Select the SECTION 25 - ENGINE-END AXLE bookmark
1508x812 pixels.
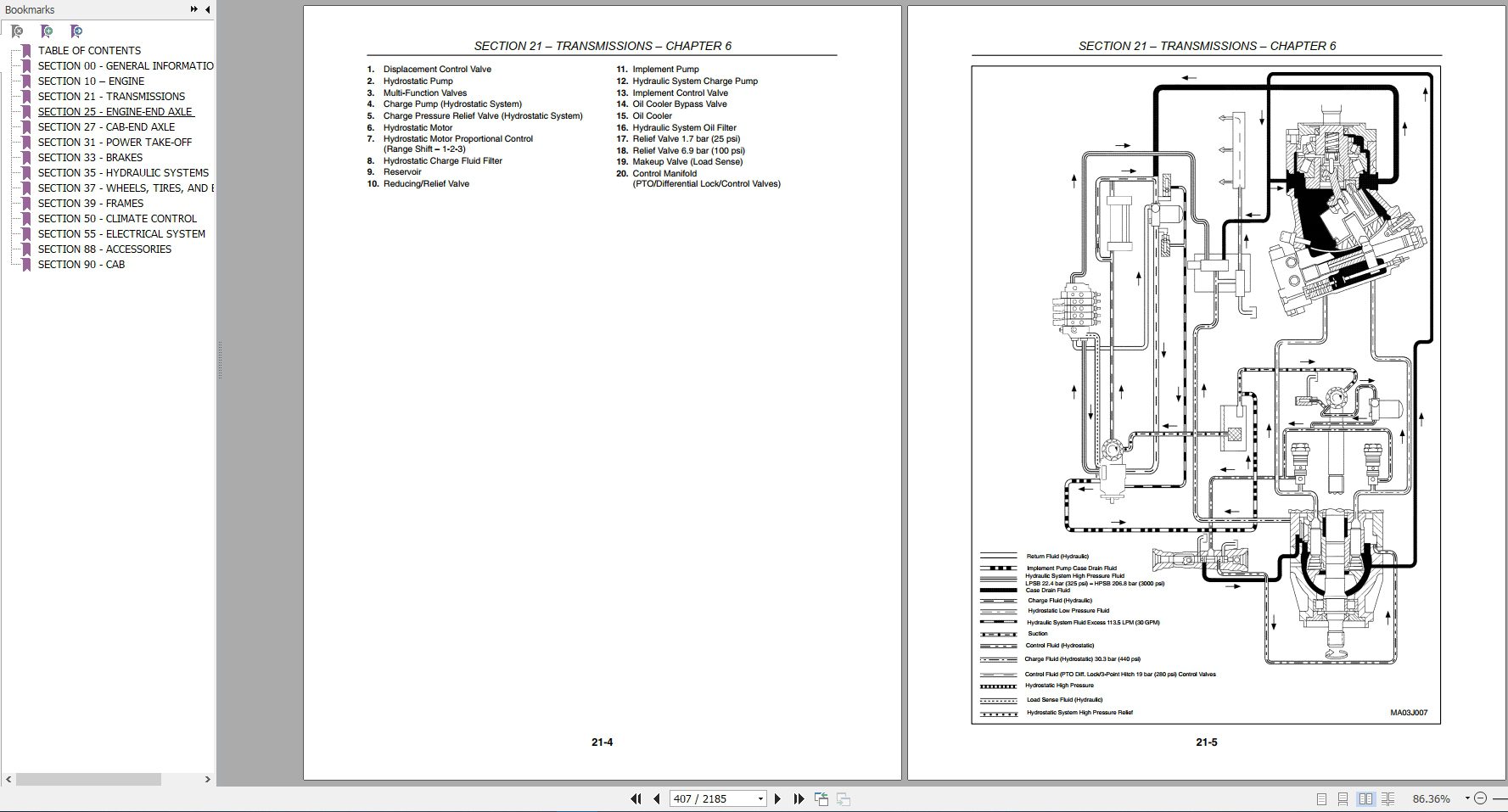coord(115,111)
